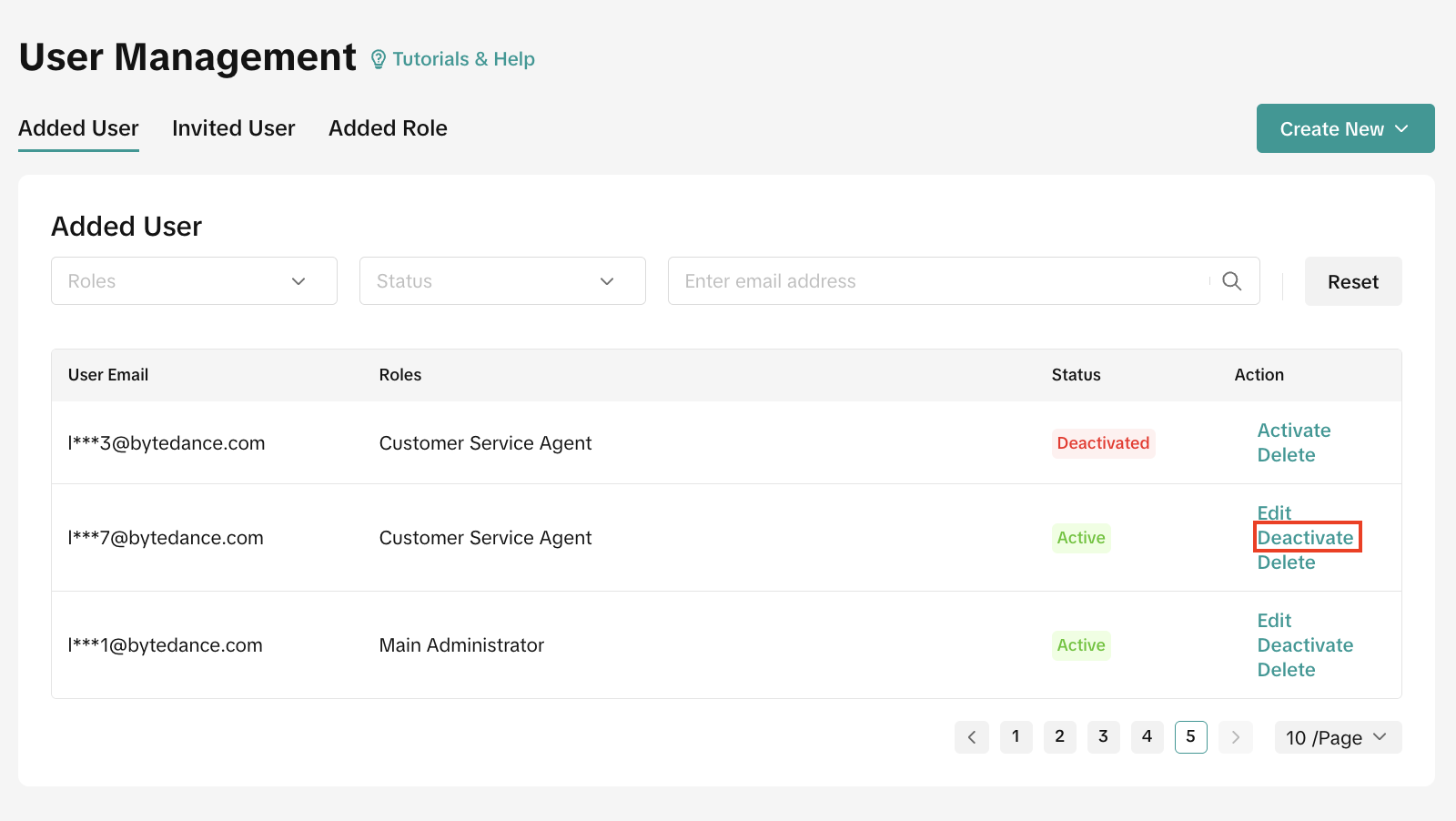The width and height of the screenshot is (1456, 821).
Task: Edit the l***7@bytedance.com user
Action: [x=1274, y=512]
